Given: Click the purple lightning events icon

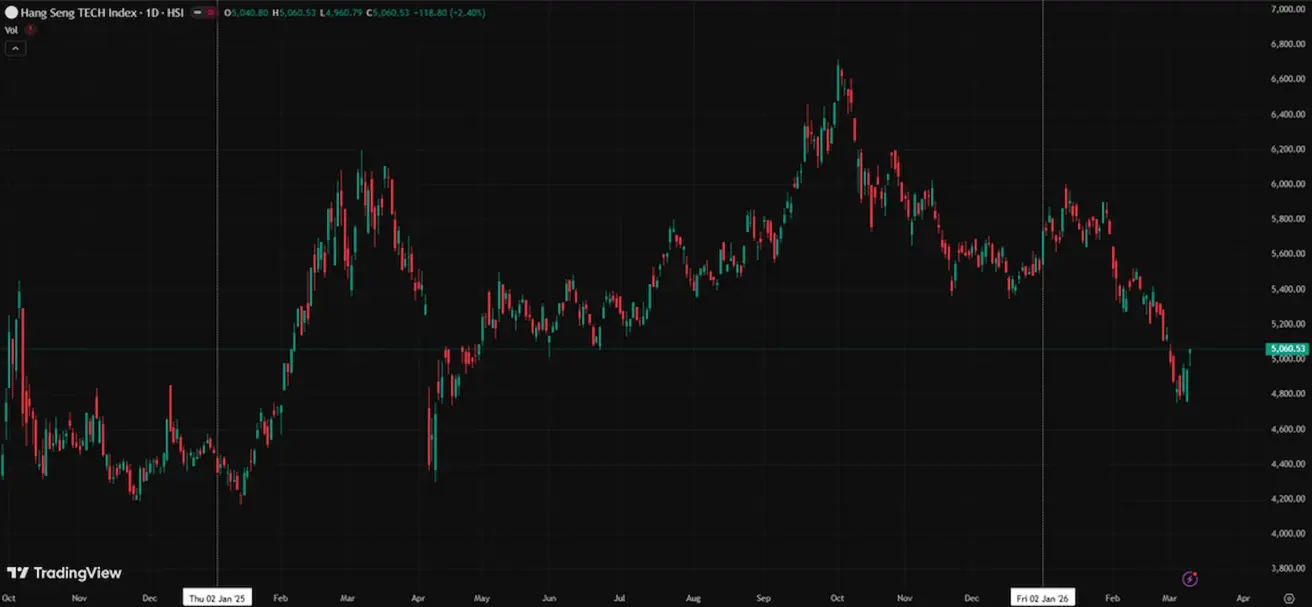Looking at the screenshot, I should click(1190, 578).
